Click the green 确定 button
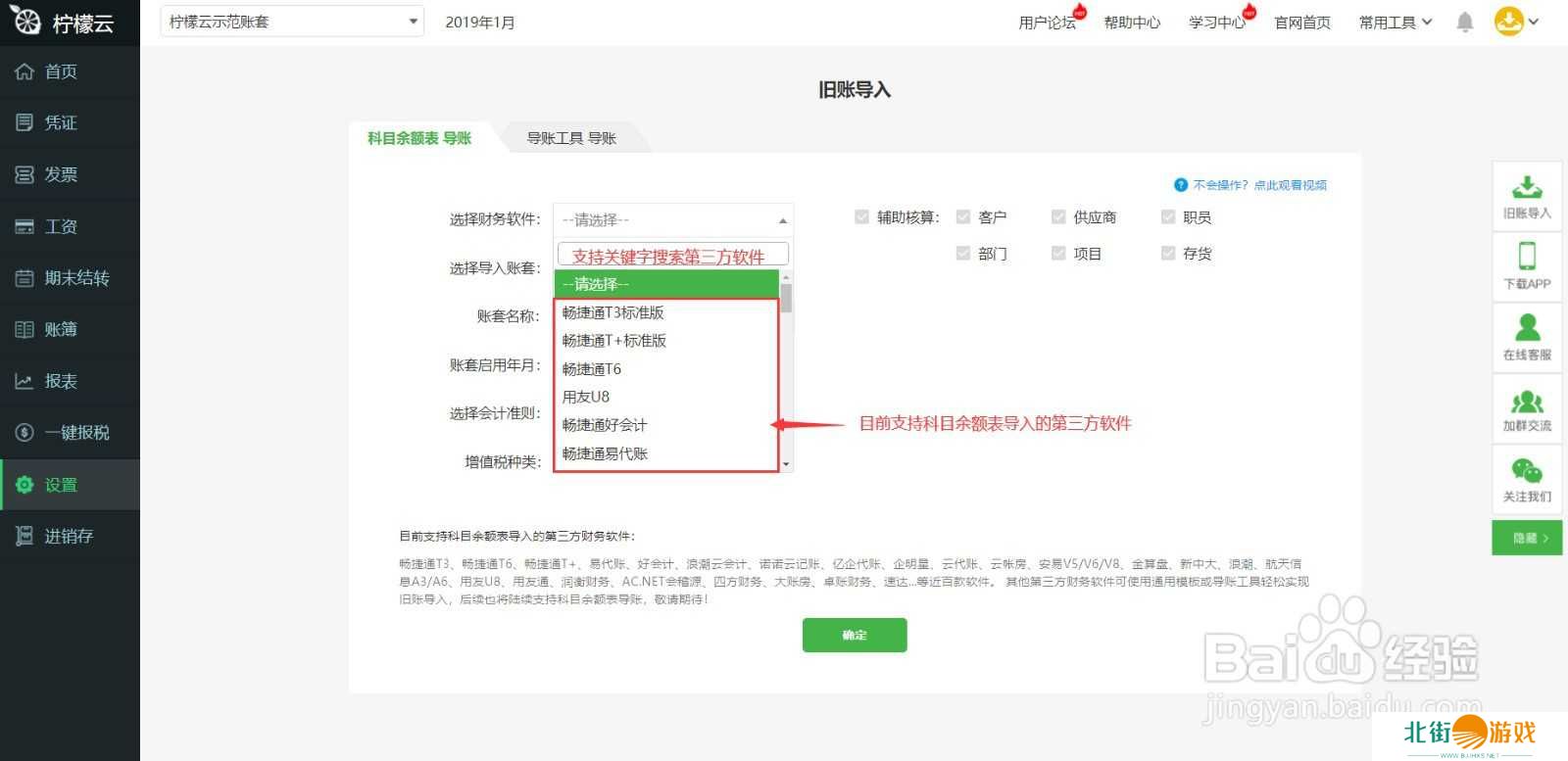Image resolution: width=1568 pixels, height=761 pixels. tap(854, 635)
